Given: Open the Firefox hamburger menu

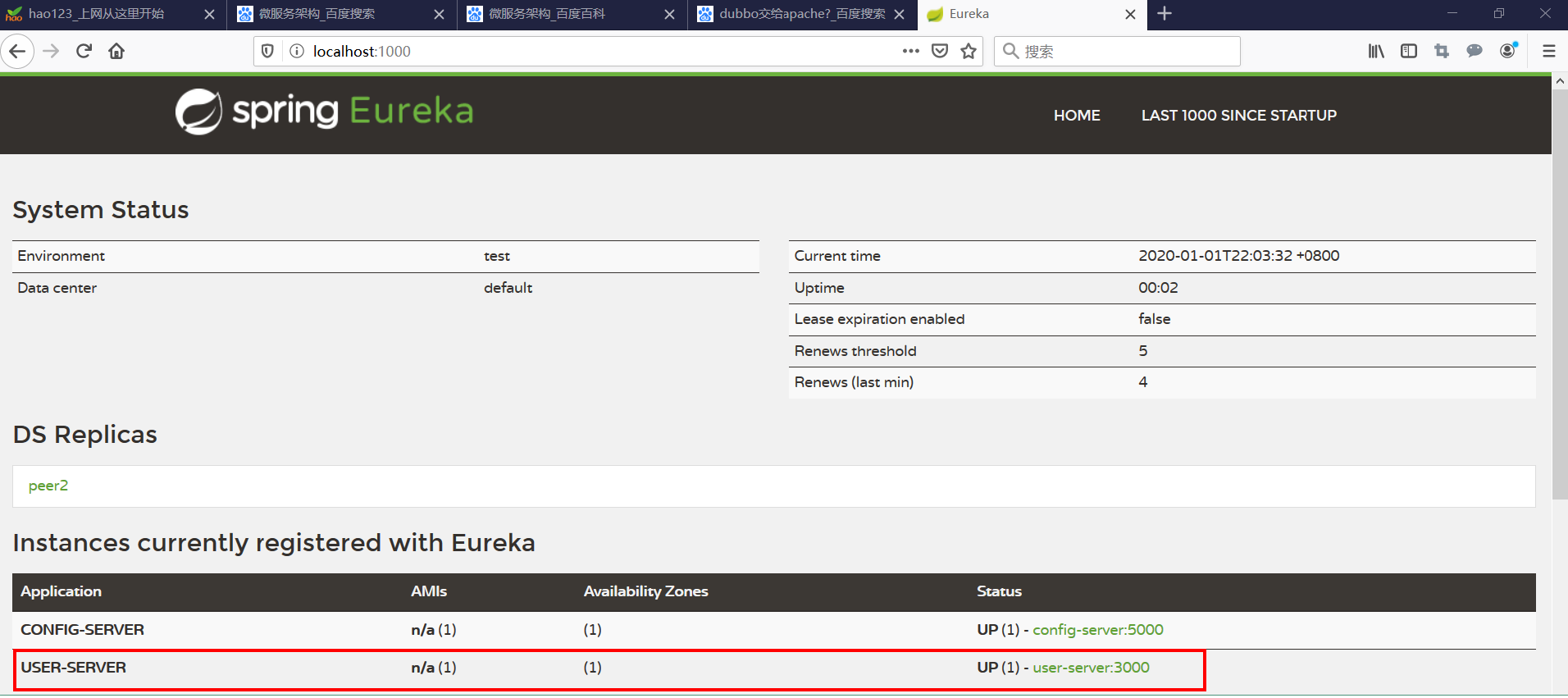Looking at the screenshot, I should click(1549, 51).
